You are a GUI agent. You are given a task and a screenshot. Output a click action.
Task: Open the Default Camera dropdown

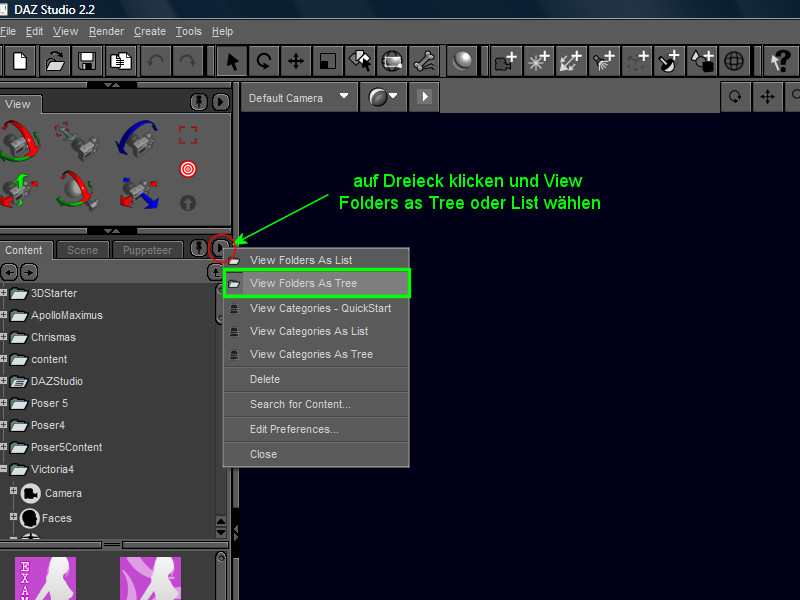298,97
